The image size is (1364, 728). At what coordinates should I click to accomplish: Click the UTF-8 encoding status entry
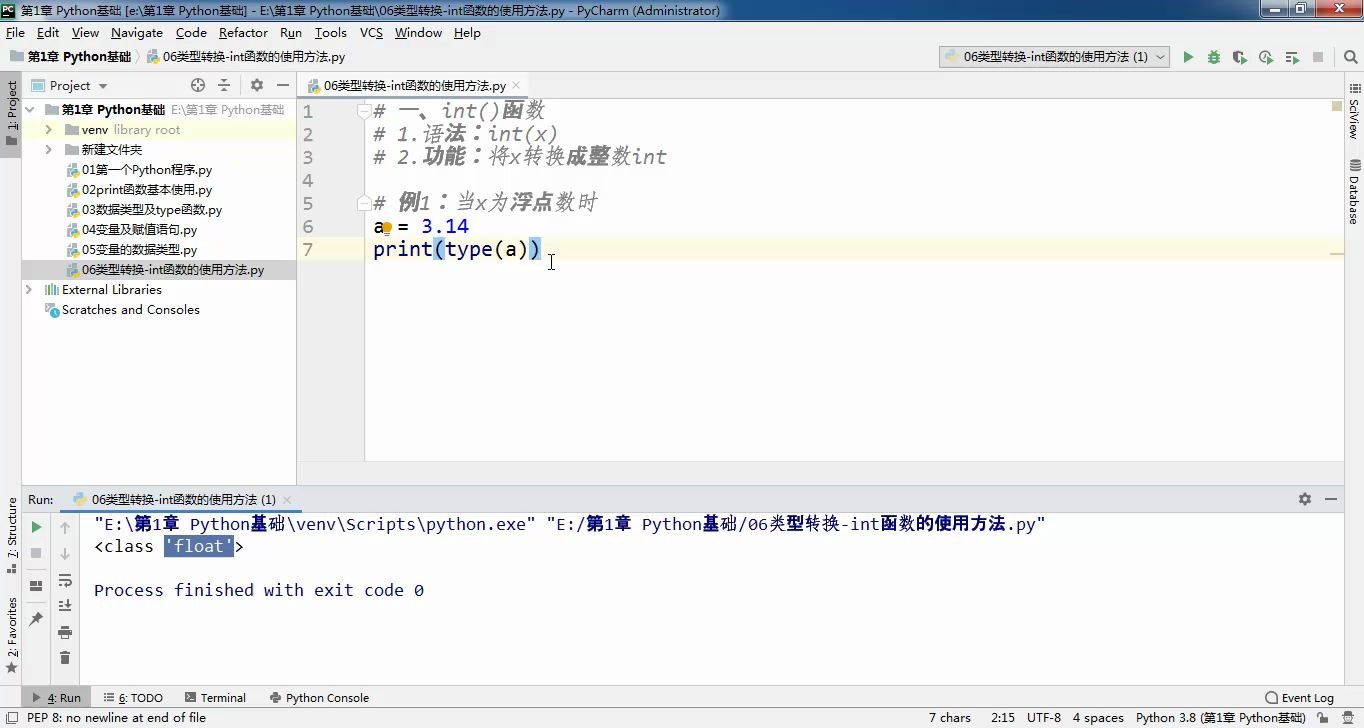(x=1043, y=718)
